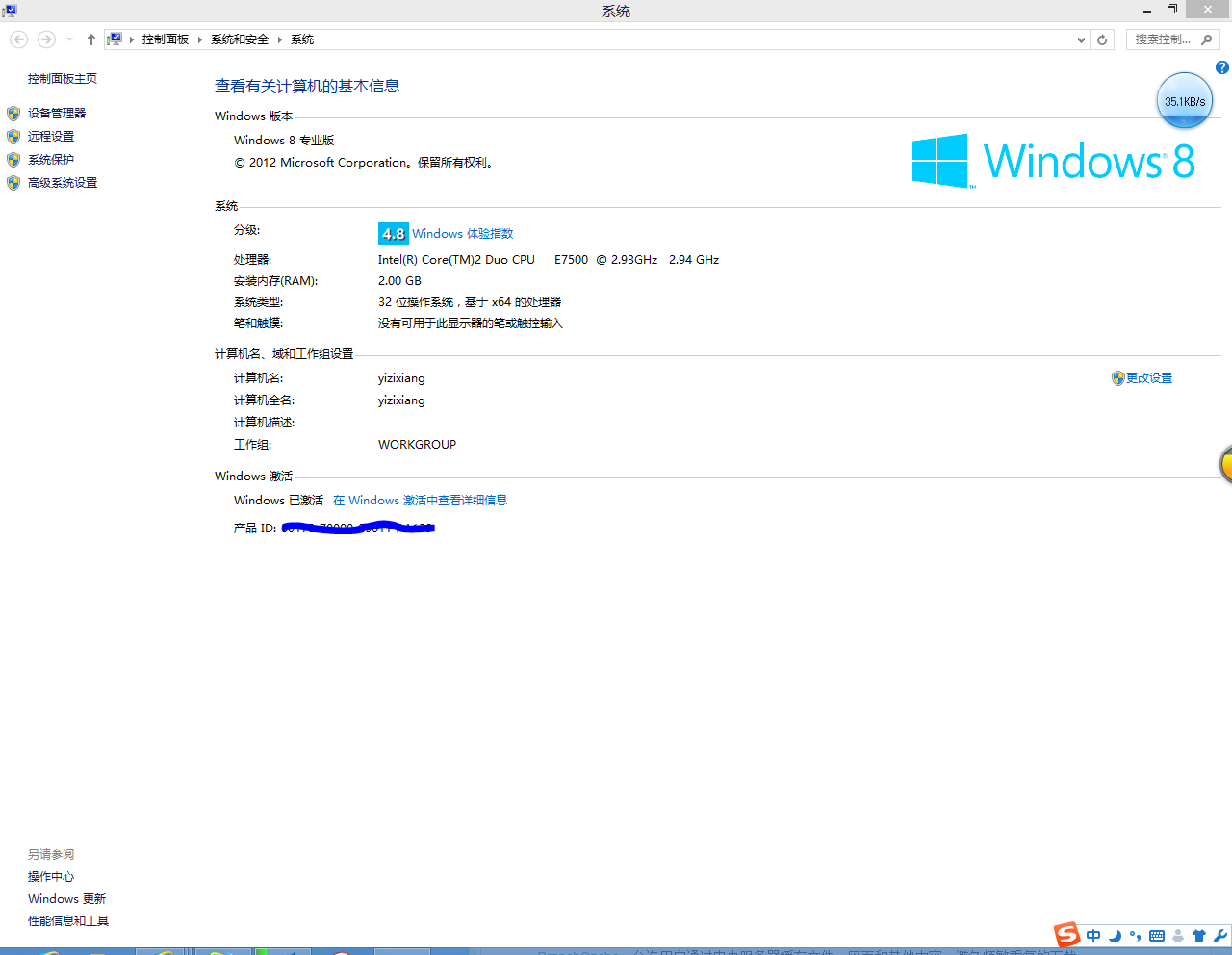Click the WORKGROUP workgroup value
This screenshot has height=955, width=1232.
click(417, 445)
